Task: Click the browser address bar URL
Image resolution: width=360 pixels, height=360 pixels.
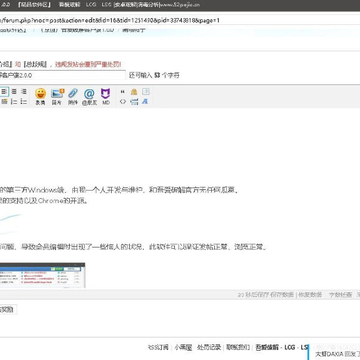Action: 110,21
